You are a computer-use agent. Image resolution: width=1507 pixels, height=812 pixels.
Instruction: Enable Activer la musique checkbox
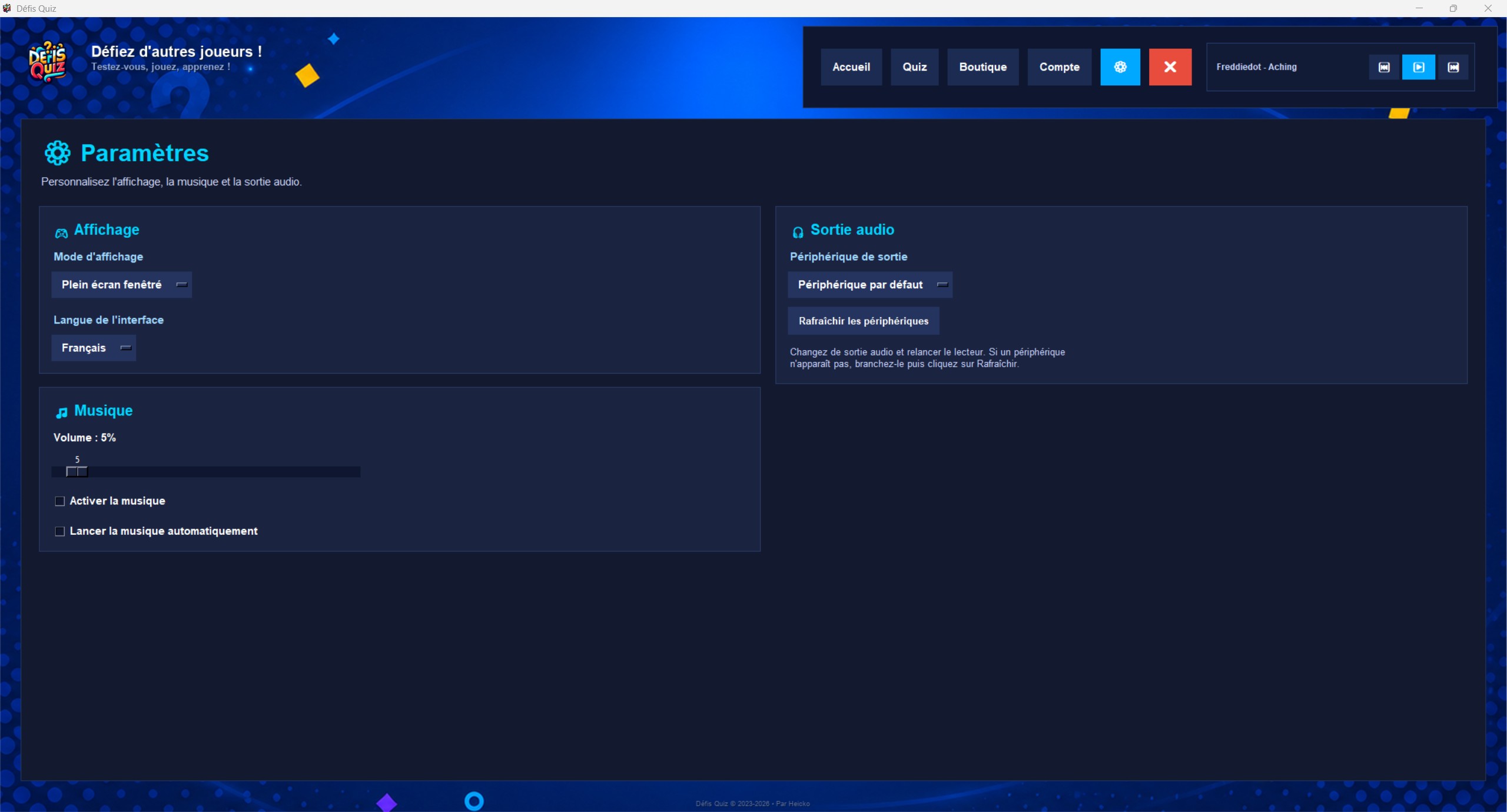[x=59, y=501]
